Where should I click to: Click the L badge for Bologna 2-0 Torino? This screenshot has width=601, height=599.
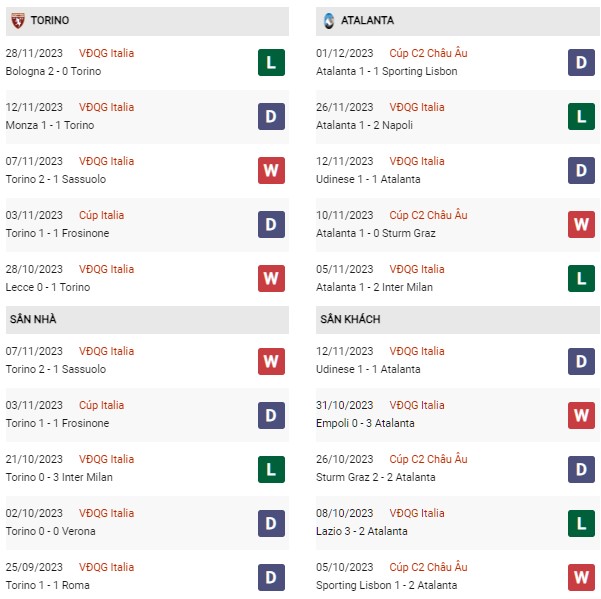coord(271,62)
